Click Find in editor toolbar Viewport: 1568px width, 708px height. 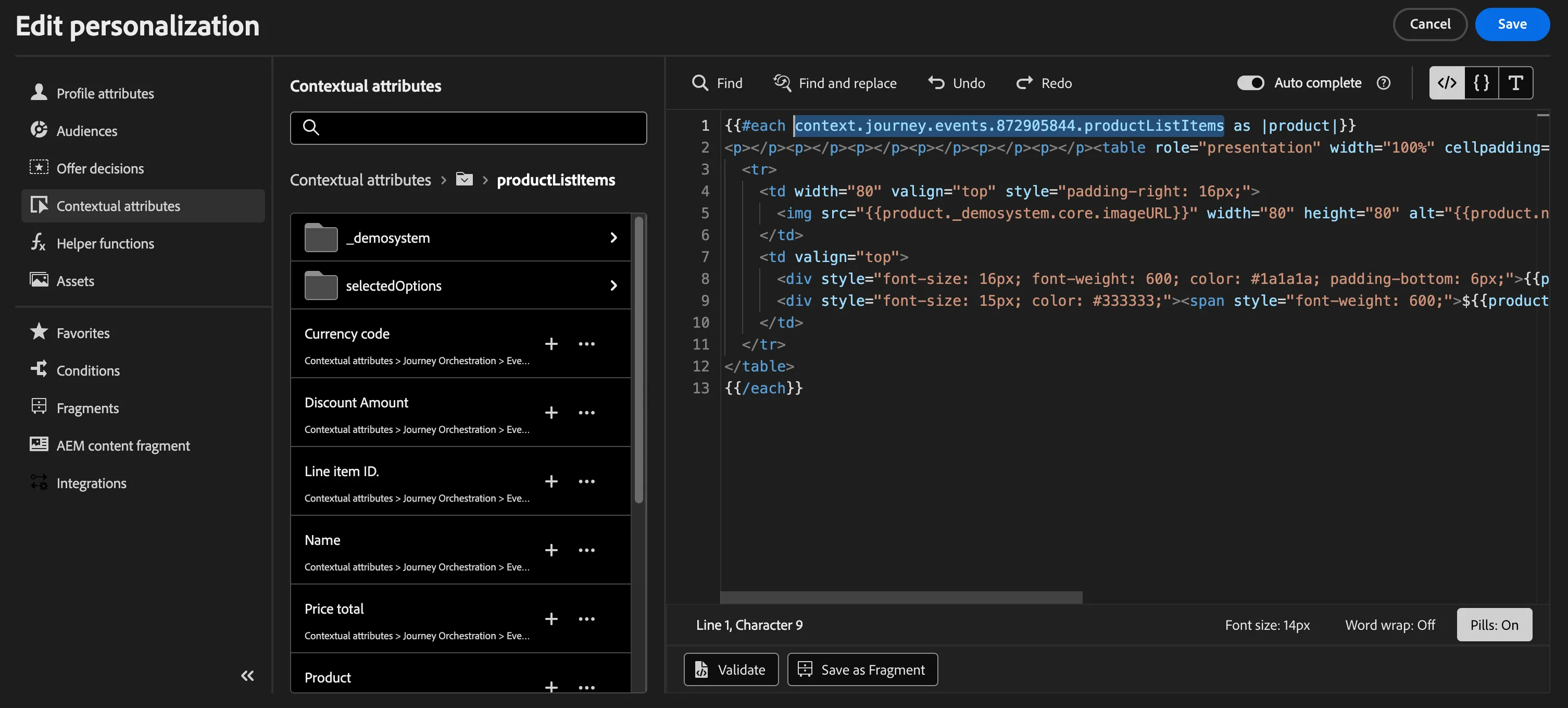(x=717, y=83)
